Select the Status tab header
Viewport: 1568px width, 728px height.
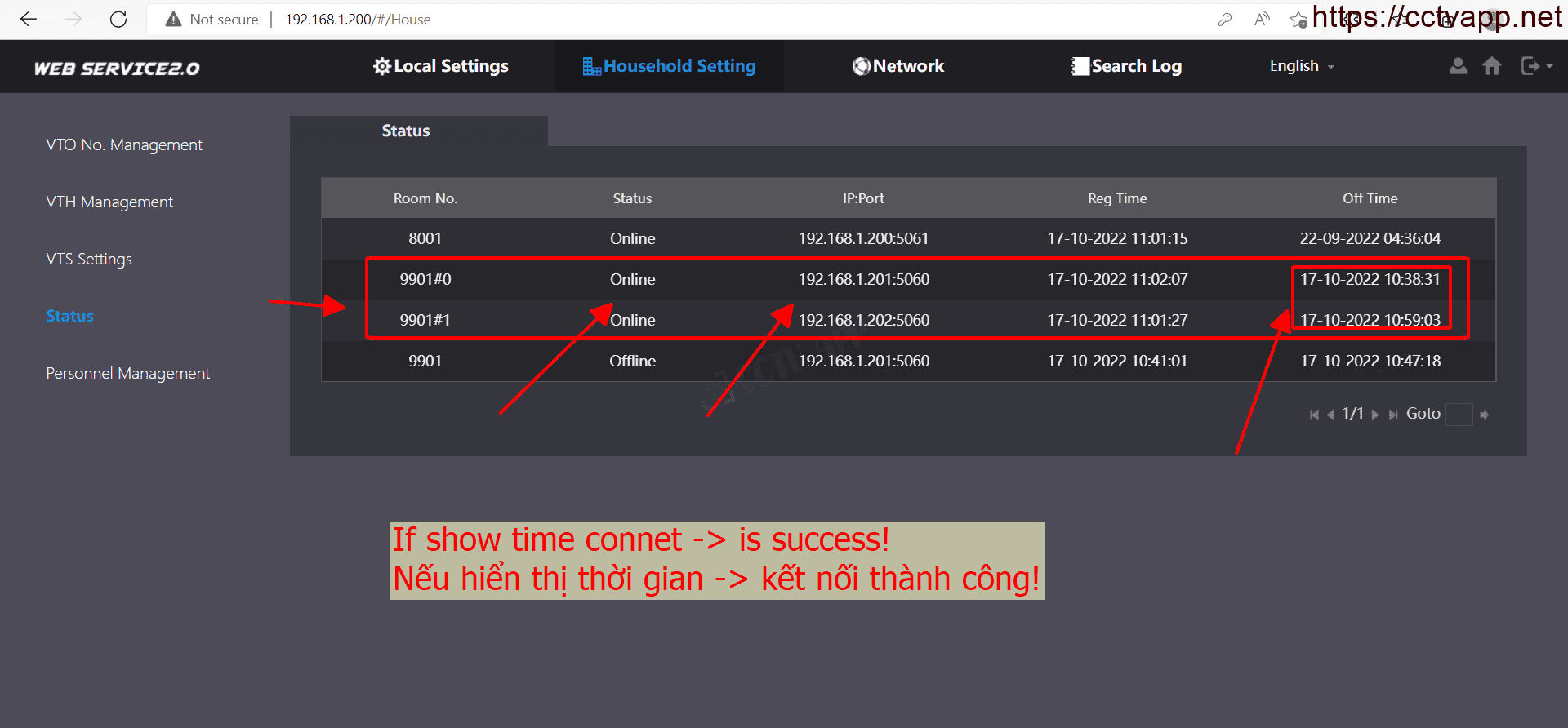pyautogui.click(x=406, y=131)
